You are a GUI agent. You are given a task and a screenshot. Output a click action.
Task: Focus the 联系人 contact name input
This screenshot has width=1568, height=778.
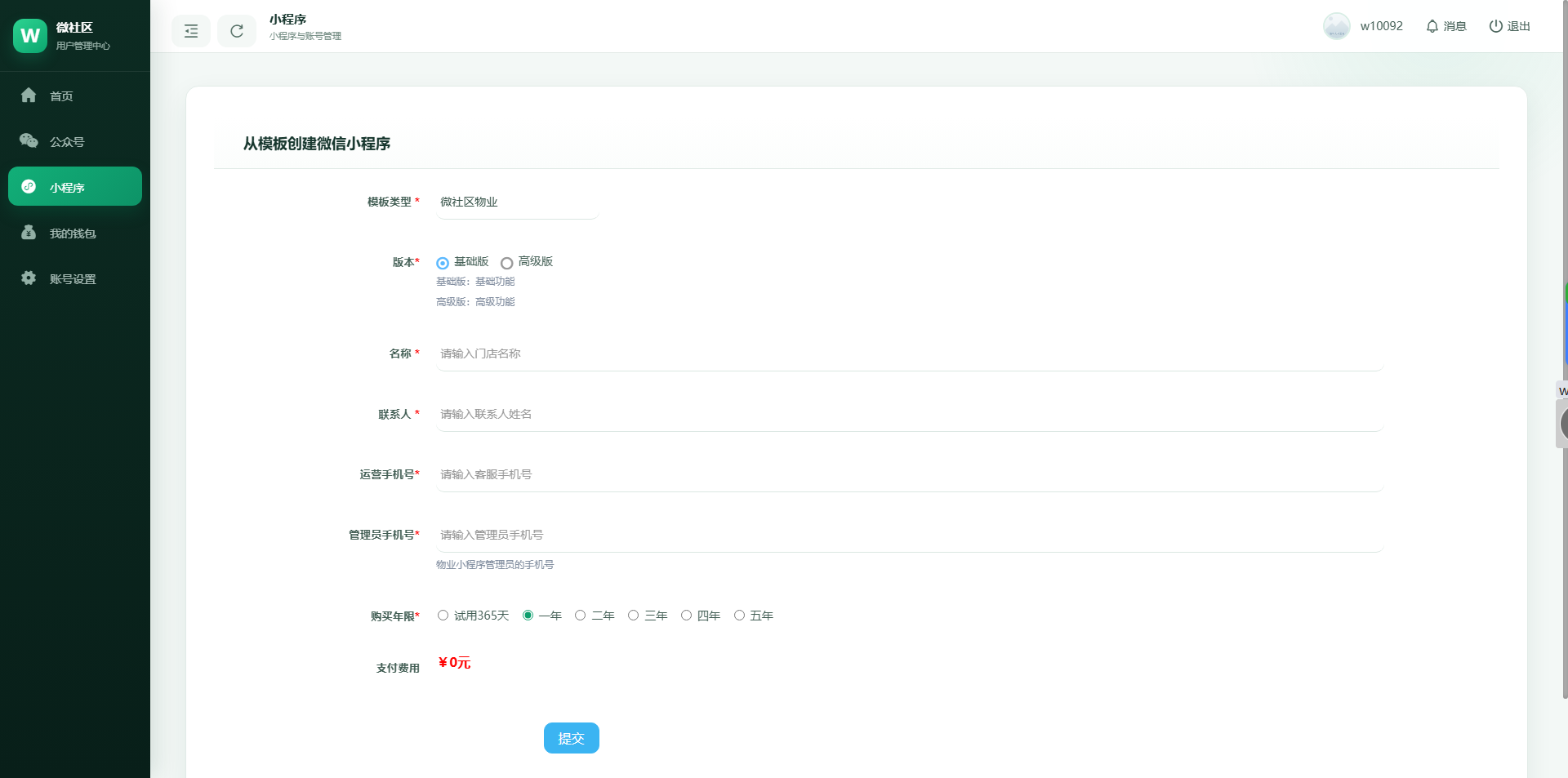909,414
